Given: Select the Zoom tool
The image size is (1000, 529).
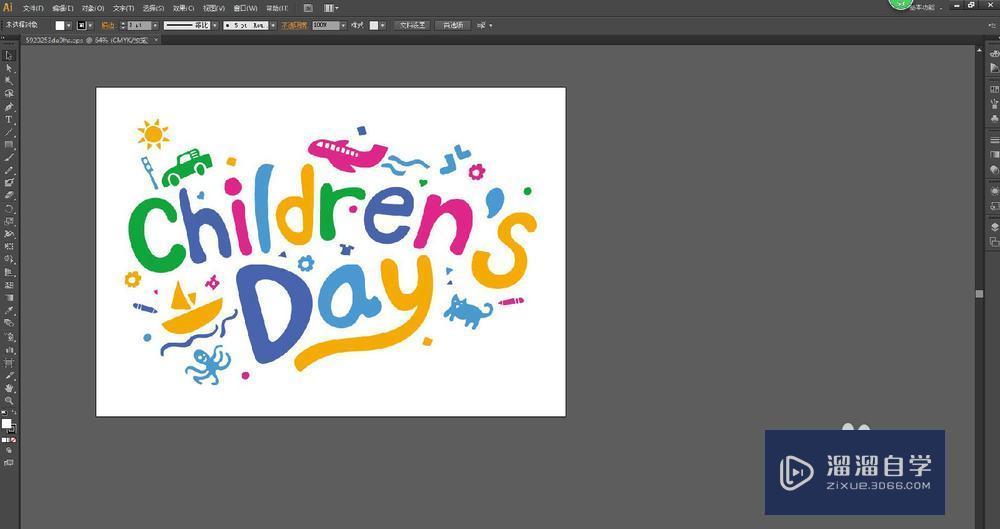Looking at the screenshot, I should 9,401.
